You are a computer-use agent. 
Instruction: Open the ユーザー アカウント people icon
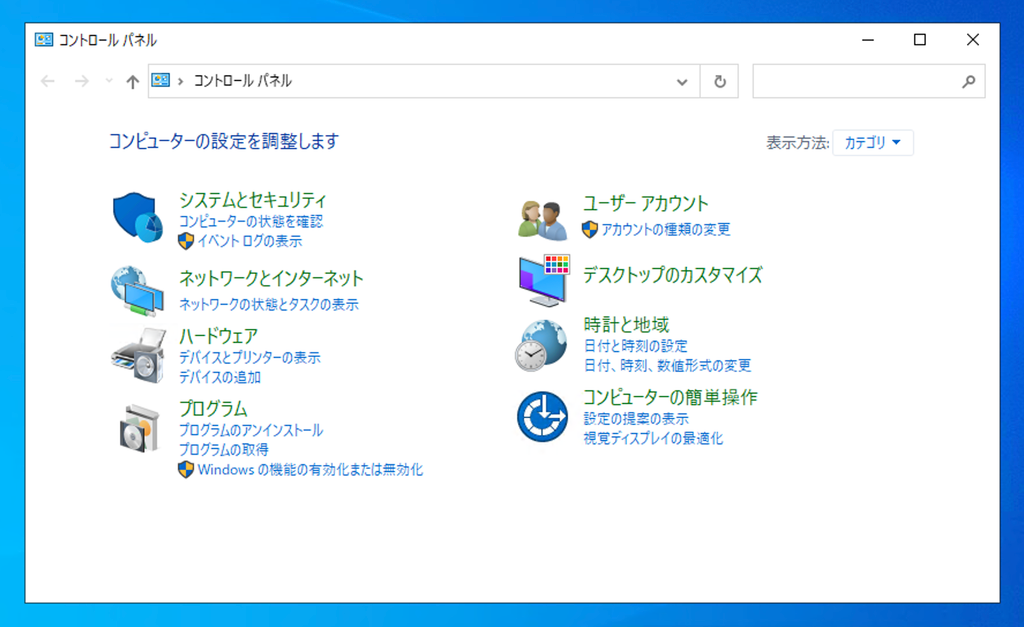(x=543, y=220)
